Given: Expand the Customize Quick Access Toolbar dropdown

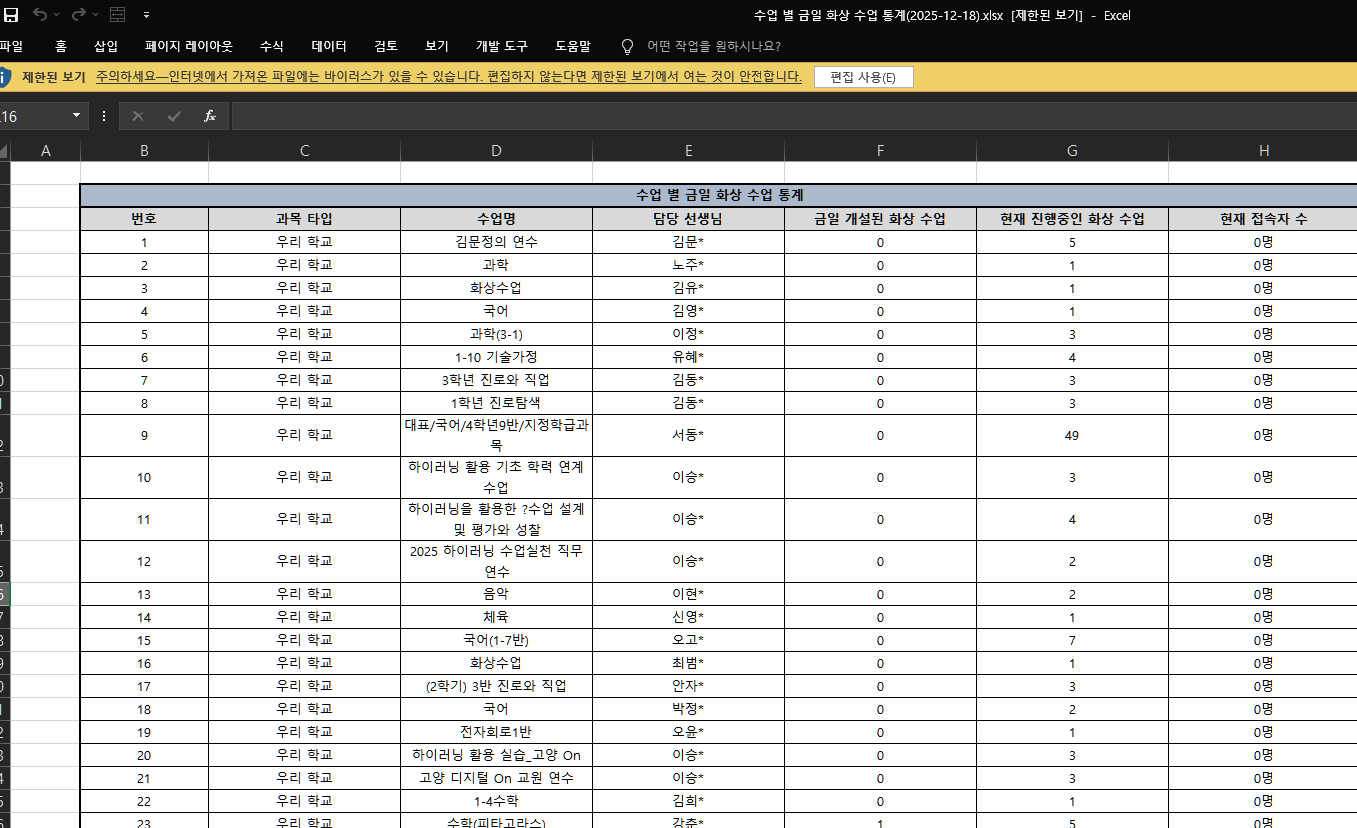Looking at the screenshot, I should pyautogui.click(x=147, y=15).
